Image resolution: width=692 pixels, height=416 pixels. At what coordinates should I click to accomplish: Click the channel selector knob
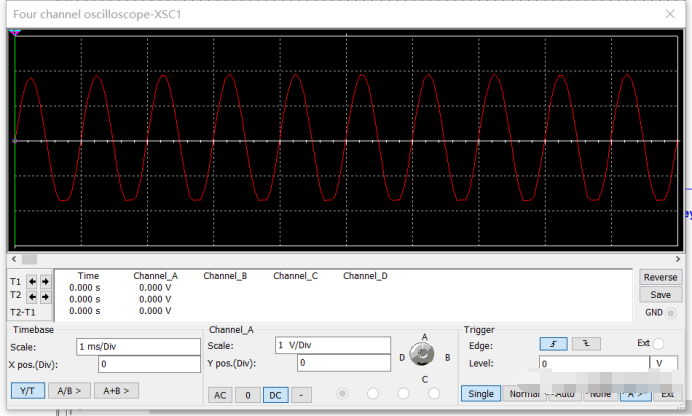click(x=422, y=354)
